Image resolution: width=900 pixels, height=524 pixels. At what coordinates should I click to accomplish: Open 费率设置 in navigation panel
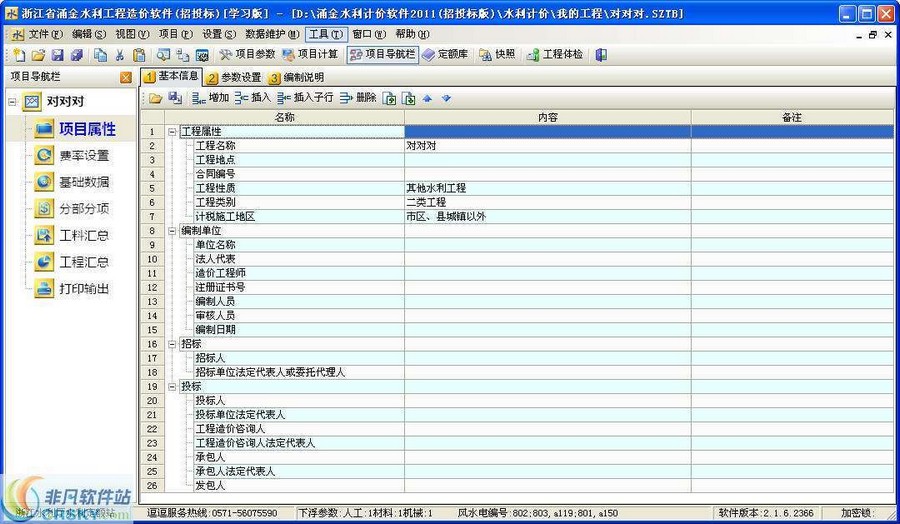pyautogui.click(x=71, y=156)
